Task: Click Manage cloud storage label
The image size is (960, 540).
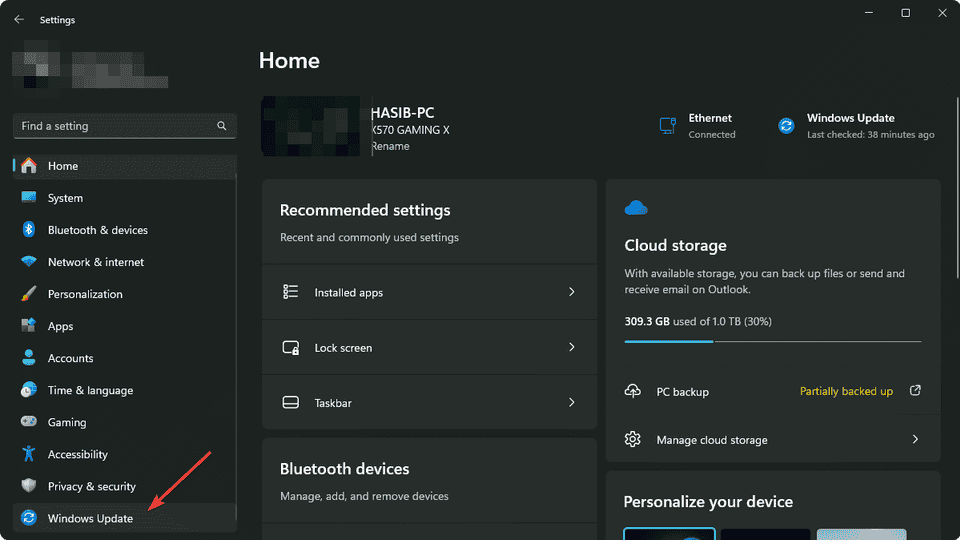Action: pyautogui.click(x=711, y=440)
